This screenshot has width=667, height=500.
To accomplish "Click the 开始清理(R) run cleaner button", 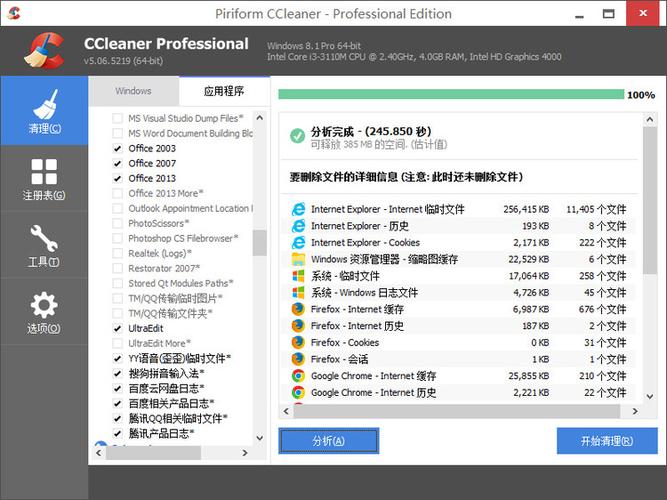I will [x=607, y=441].
